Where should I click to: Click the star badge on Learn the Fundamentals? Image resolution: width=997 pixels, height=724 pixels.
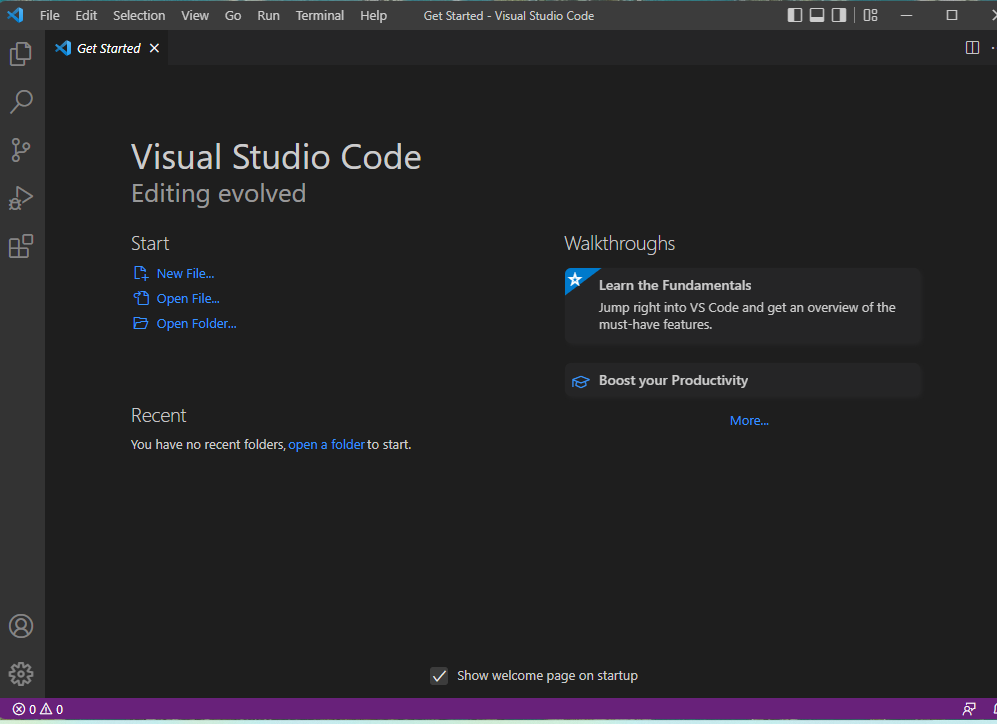pyautogui.click(x=575, y=279)
